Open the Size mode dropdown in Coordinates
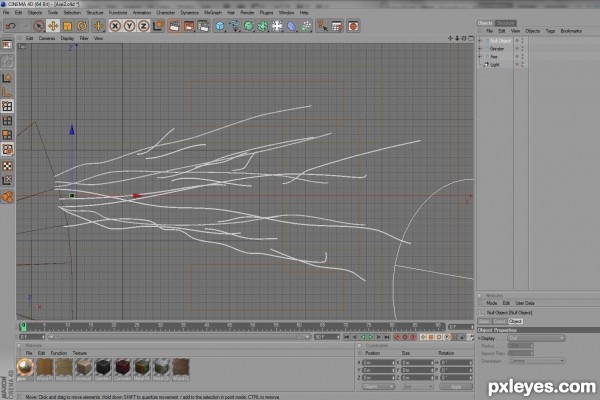This screenshot has width=600, height=400. (417, 387)
